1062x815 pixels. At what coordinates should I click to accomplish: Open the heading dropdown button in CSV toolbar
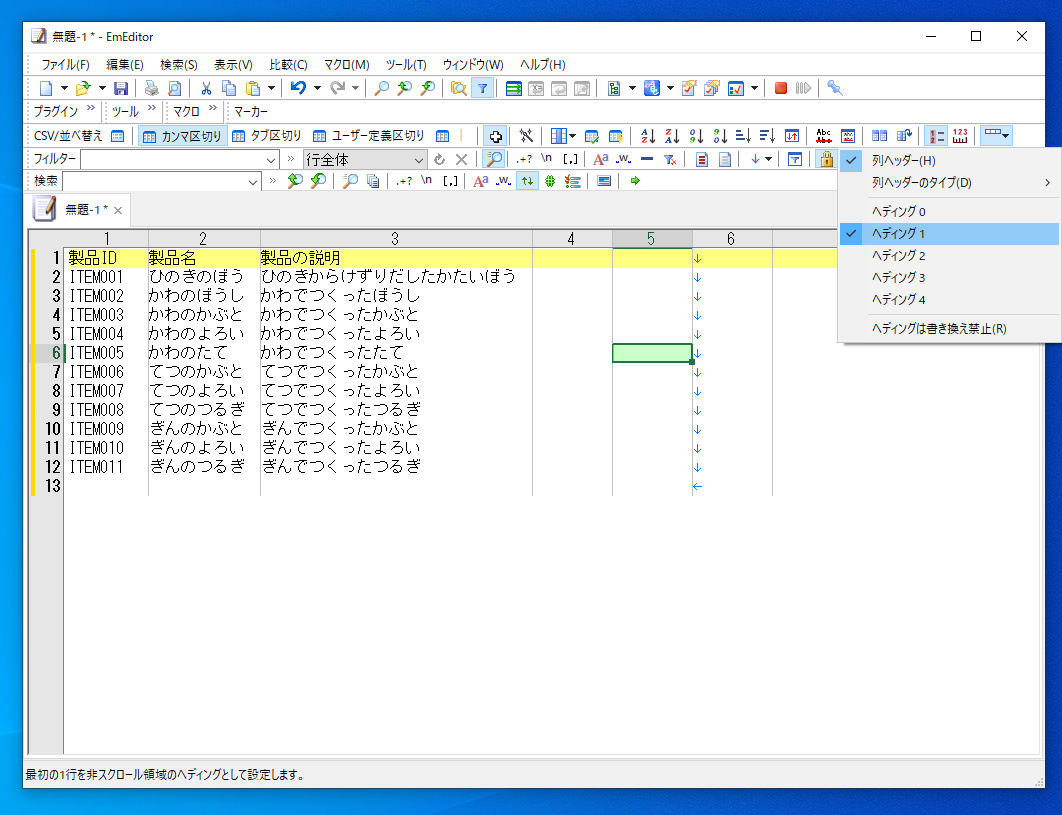pyautogui.click(x=996, y=136)
